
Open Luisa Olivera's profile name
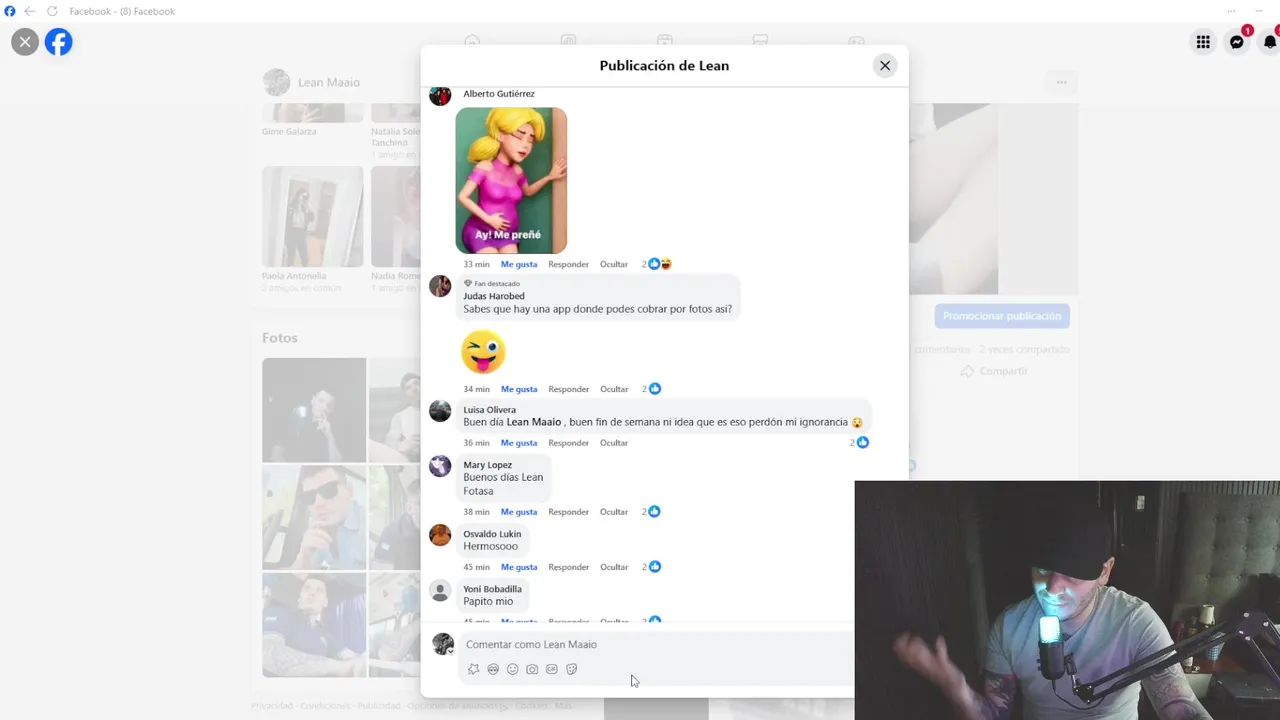click(x=490, y=410)
